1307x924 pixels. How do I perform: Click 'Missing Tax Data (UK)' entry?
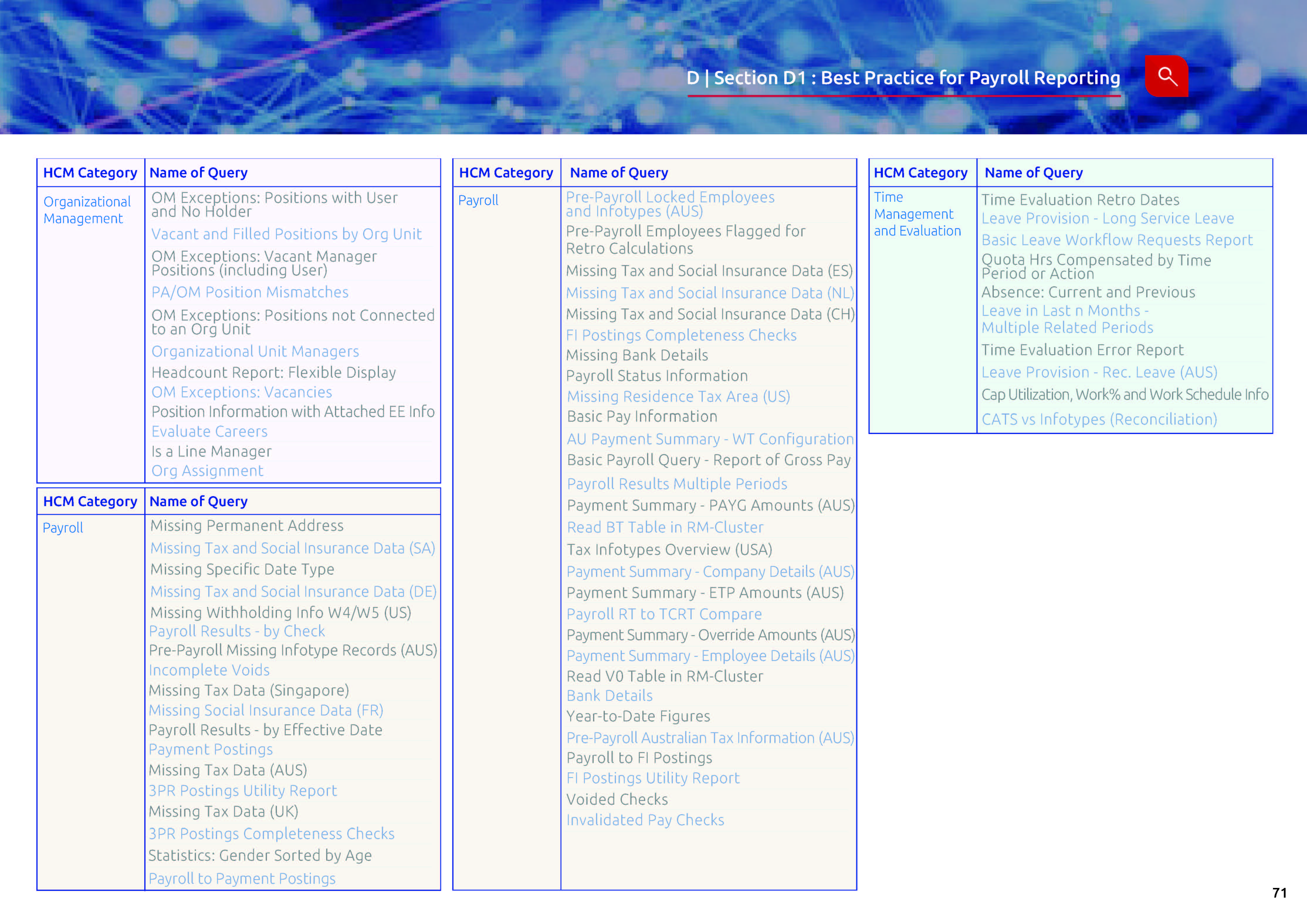[223, 811]
